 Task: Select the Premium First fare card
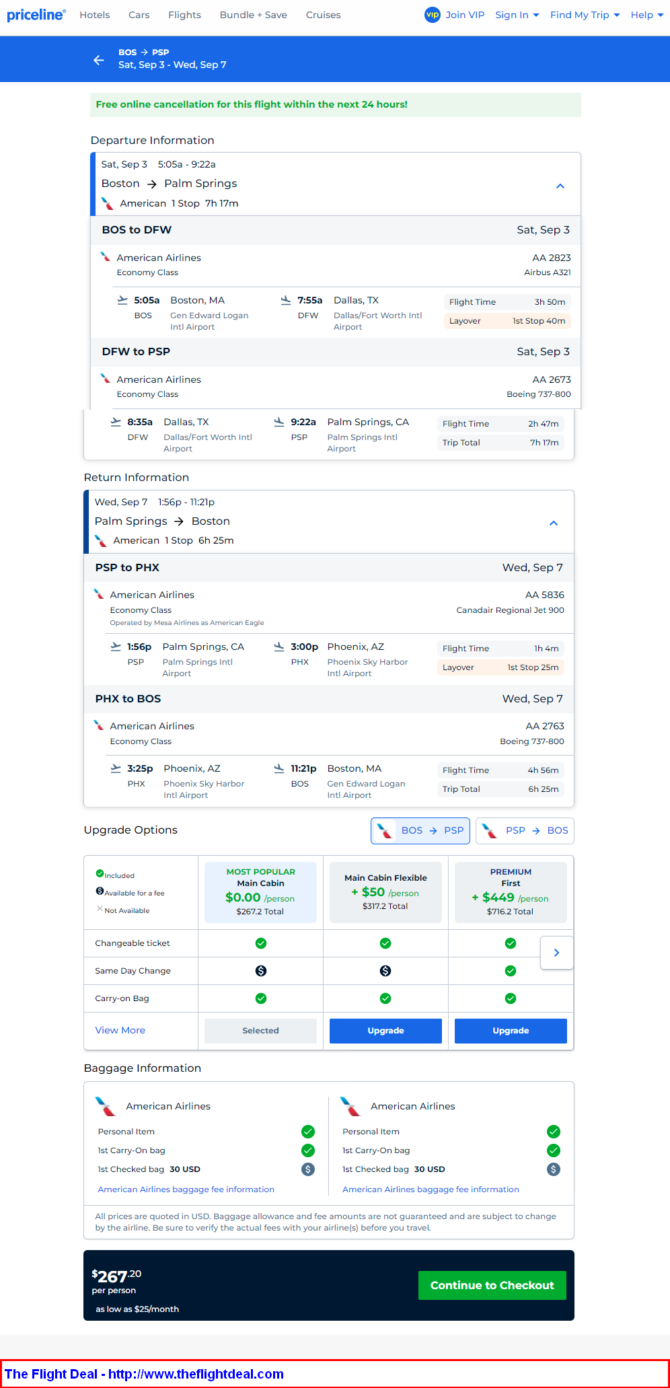coord(510,892)
